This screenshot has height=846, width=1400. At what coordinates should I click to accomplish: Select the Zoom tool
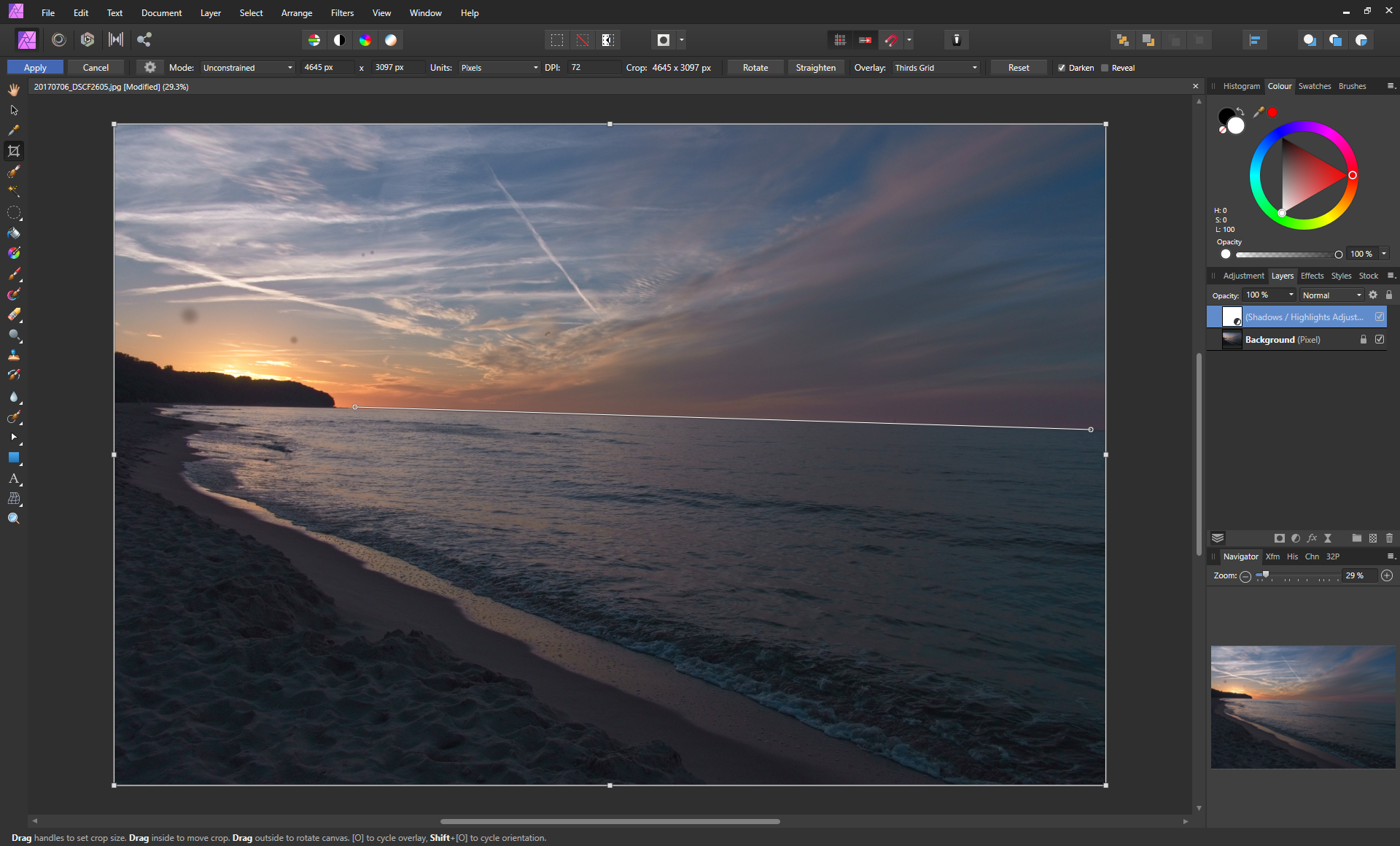[14, 519]
